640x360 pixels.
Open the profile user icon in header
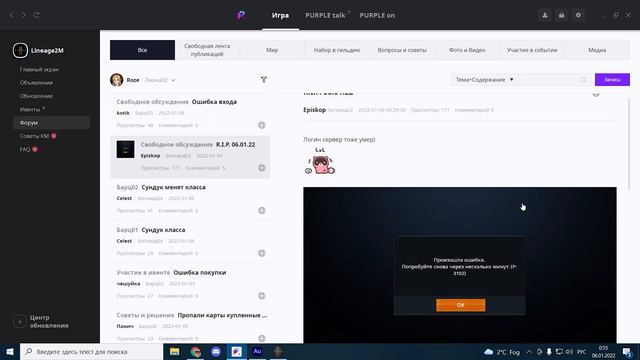(x=545, y=15)
